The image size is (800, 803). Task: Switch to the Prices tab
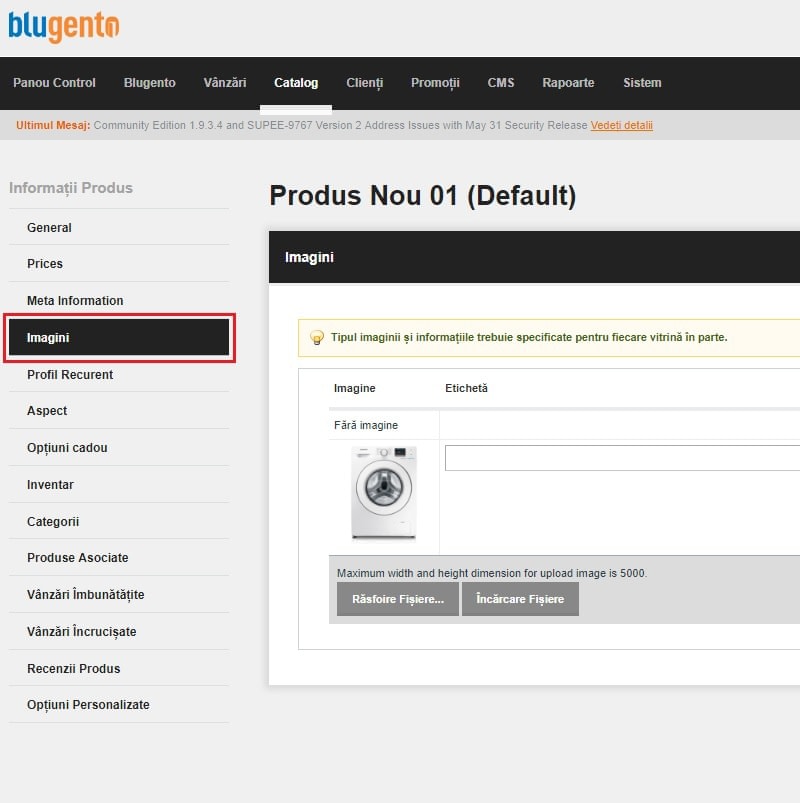[119, 264]
